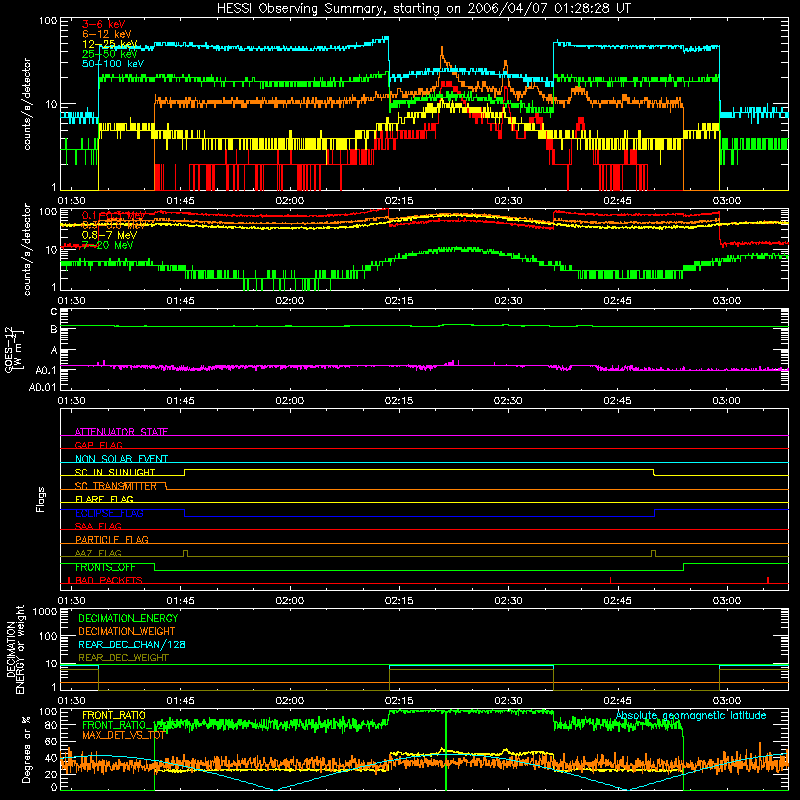
Task: Click '03:00' tick below the GOES-12 panel
Action: (727, 401)
